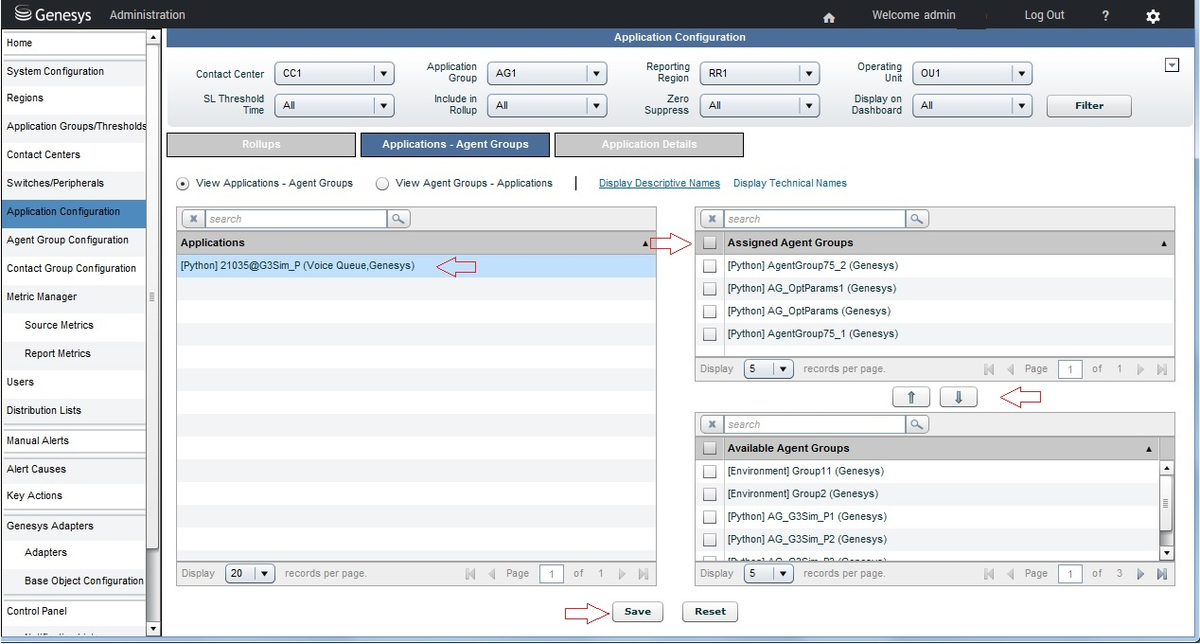This screenshot has height=644, width=1200.
Task: Clear the Available Agent Groups search with X
Action: [x=712, y=425]
